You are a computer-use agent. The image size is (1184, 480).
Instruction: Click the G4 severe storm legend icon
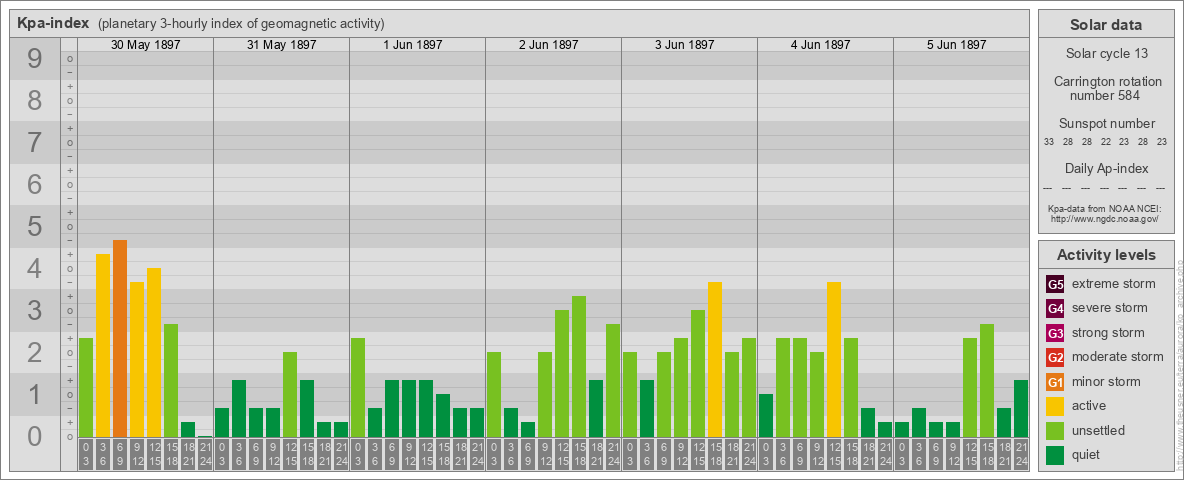[x=1055, y=308]
